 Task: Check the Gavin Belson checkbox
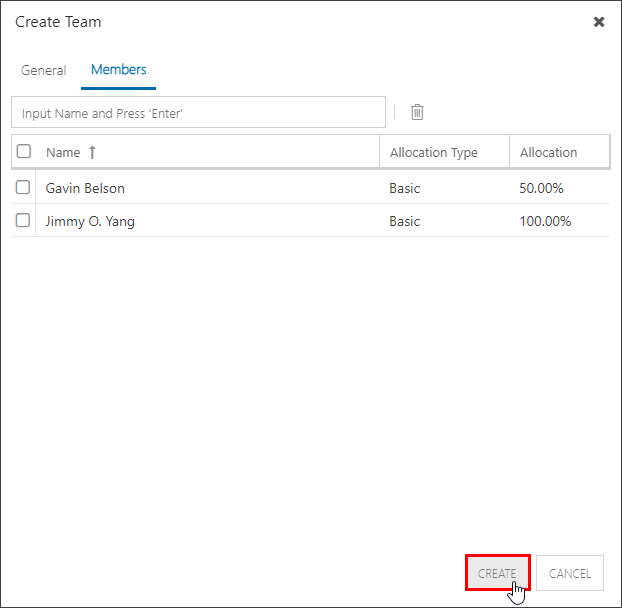pos(23,187)
